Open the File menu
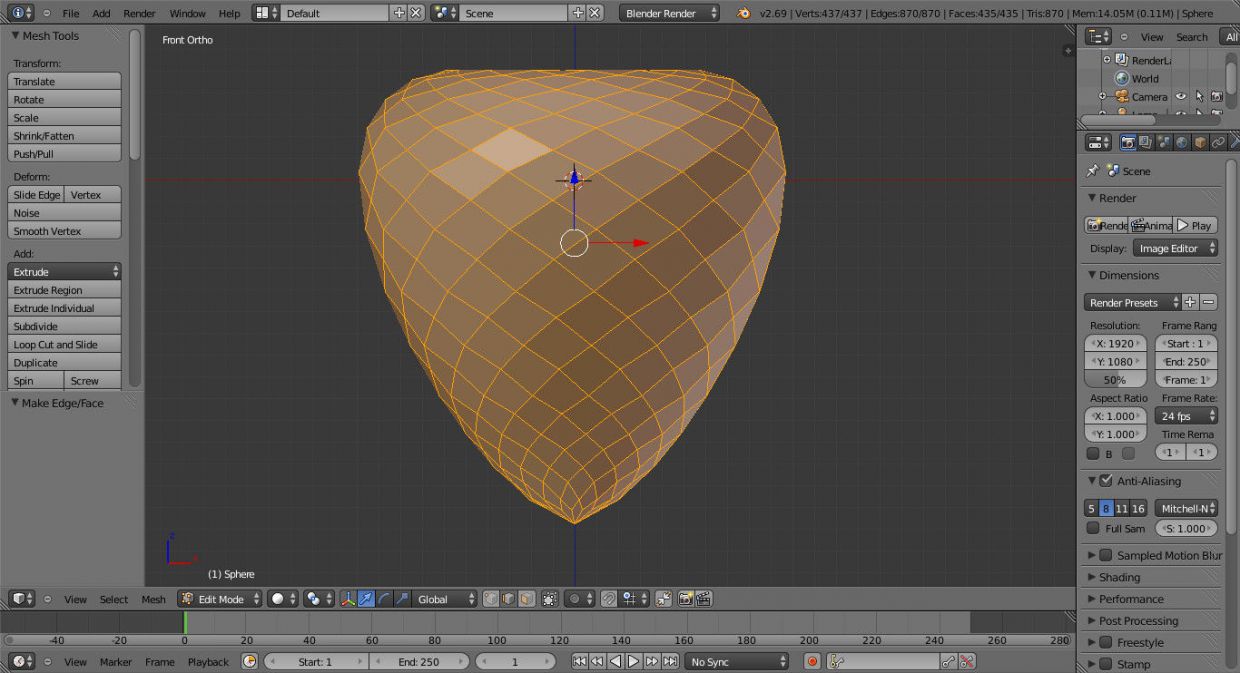The image size is (1240, 673). [71, 13]
